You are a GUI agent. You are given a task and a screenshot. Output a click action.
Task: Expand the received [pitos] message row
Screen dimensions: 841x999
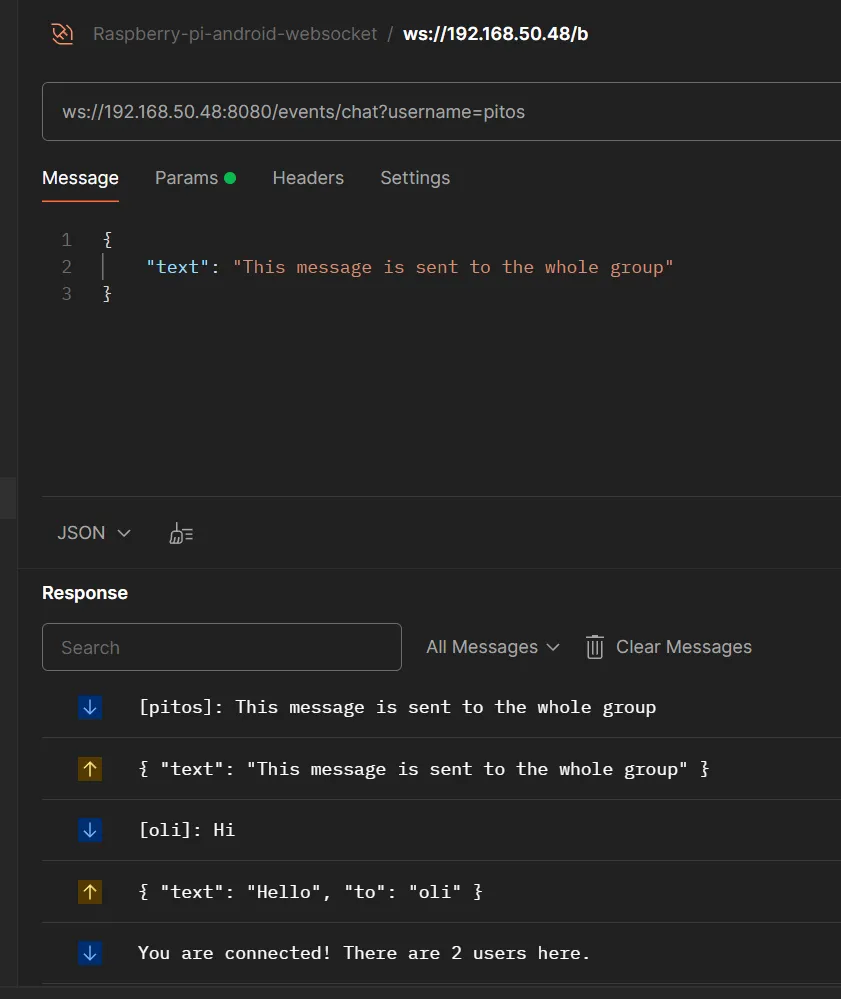(x=441, y=707)
